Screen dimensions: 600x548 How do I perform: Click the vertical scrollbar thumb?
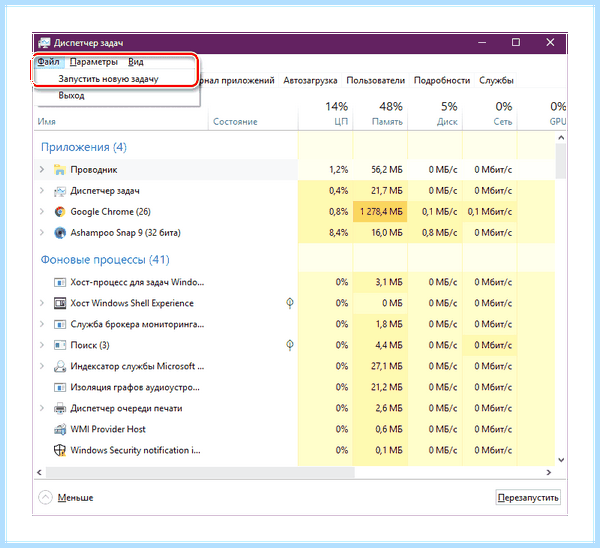pos(561,161)
